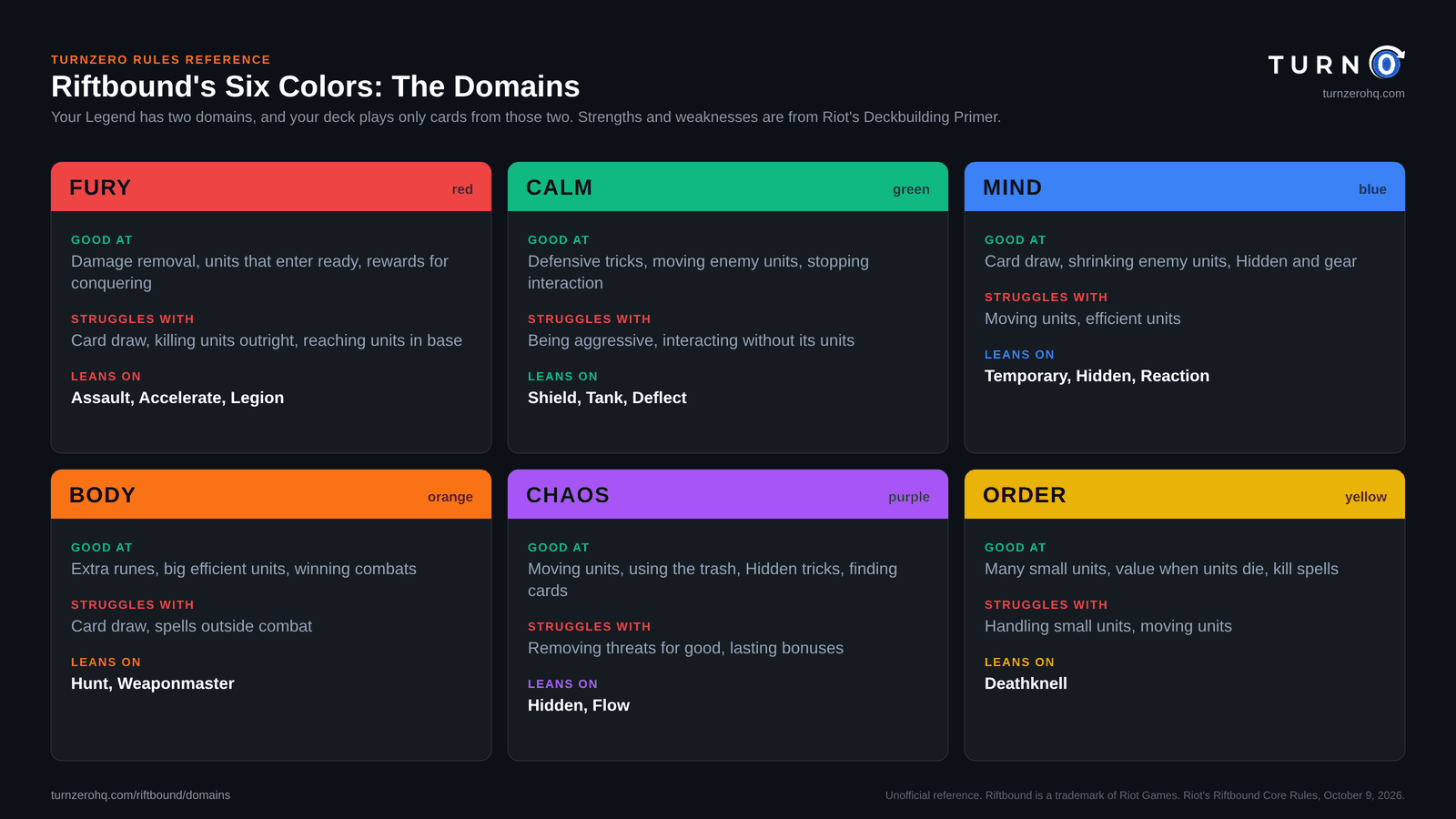Click Calm's 'Defensive tricks' strengths text
The height and width of the screenshot is (819, 1456).
coord(698,272)
